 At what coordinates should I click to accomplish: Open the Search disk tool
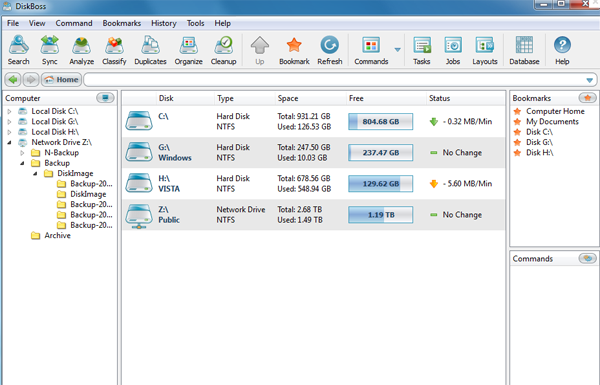[x=18, y=50]
